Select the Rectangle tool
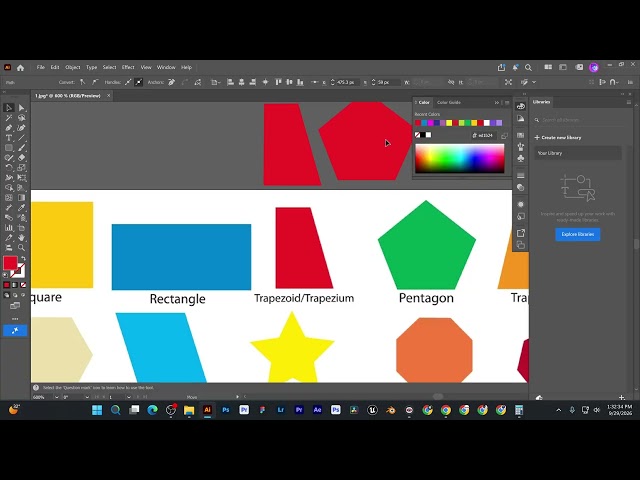Image resolution: width=640 pixels, height=480 pixels. [9, 148]
